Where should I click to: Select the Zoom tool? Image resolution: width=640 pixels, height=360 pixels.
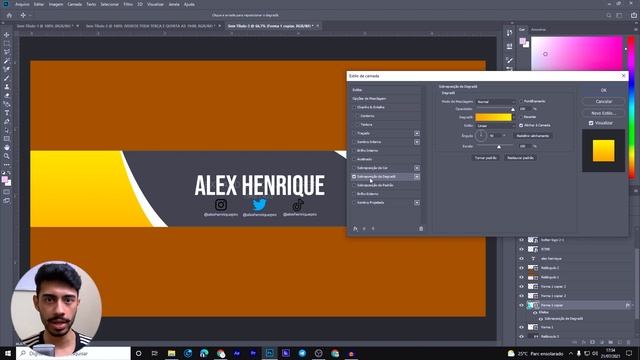click(x=7, y=156)
